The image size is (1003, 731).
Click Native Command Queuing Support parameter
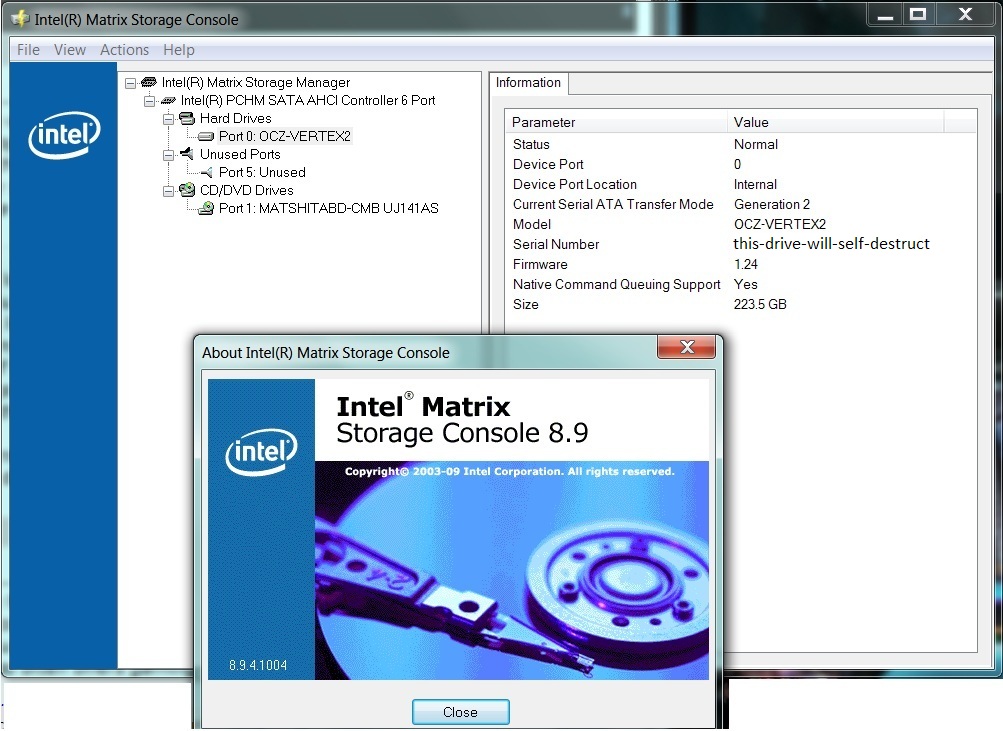coord(617,284)
